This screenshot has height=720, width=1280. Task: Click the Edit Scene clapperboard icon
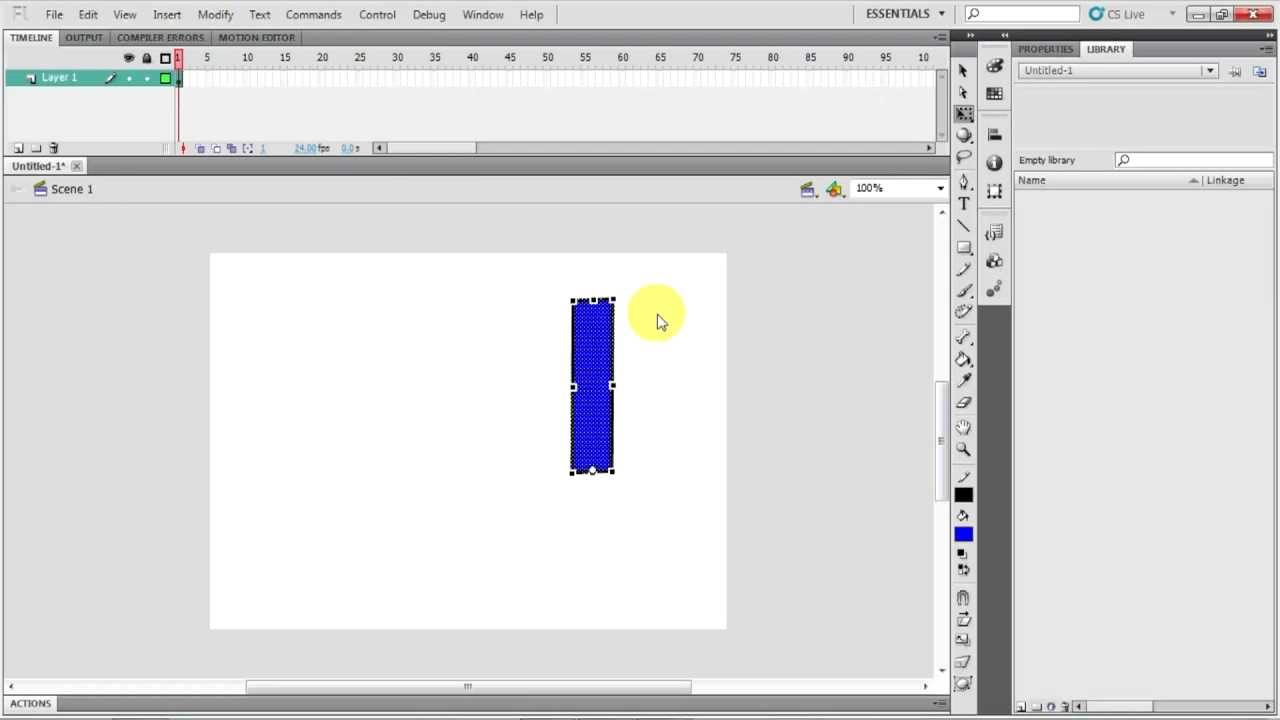808,189
